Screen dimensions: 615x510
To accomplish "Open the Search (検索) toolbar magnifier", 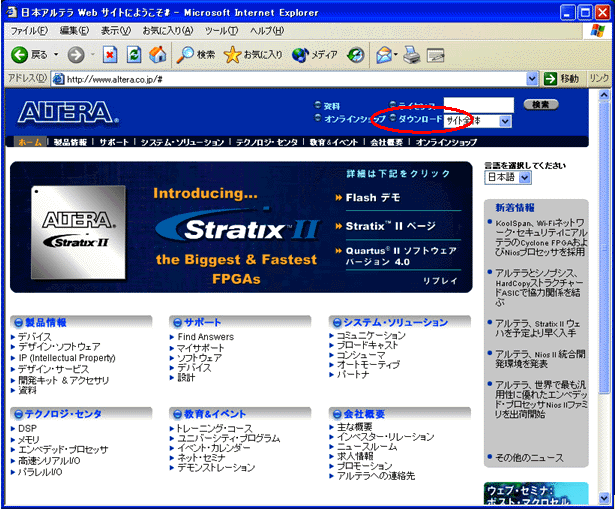I will click(185, 54).
